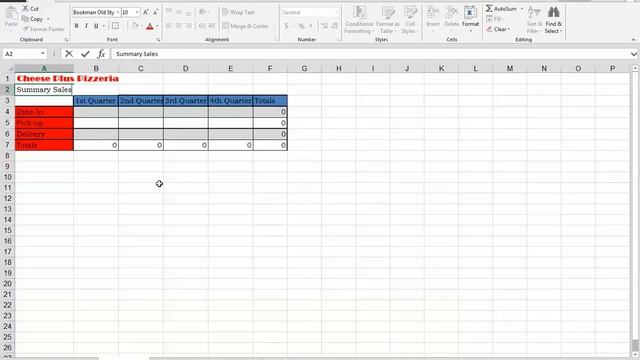Image resolution: width=640 pixels, height=360 pixels.
Task: Click the Paste clipboard icon
Action: (x=11, y=14)
